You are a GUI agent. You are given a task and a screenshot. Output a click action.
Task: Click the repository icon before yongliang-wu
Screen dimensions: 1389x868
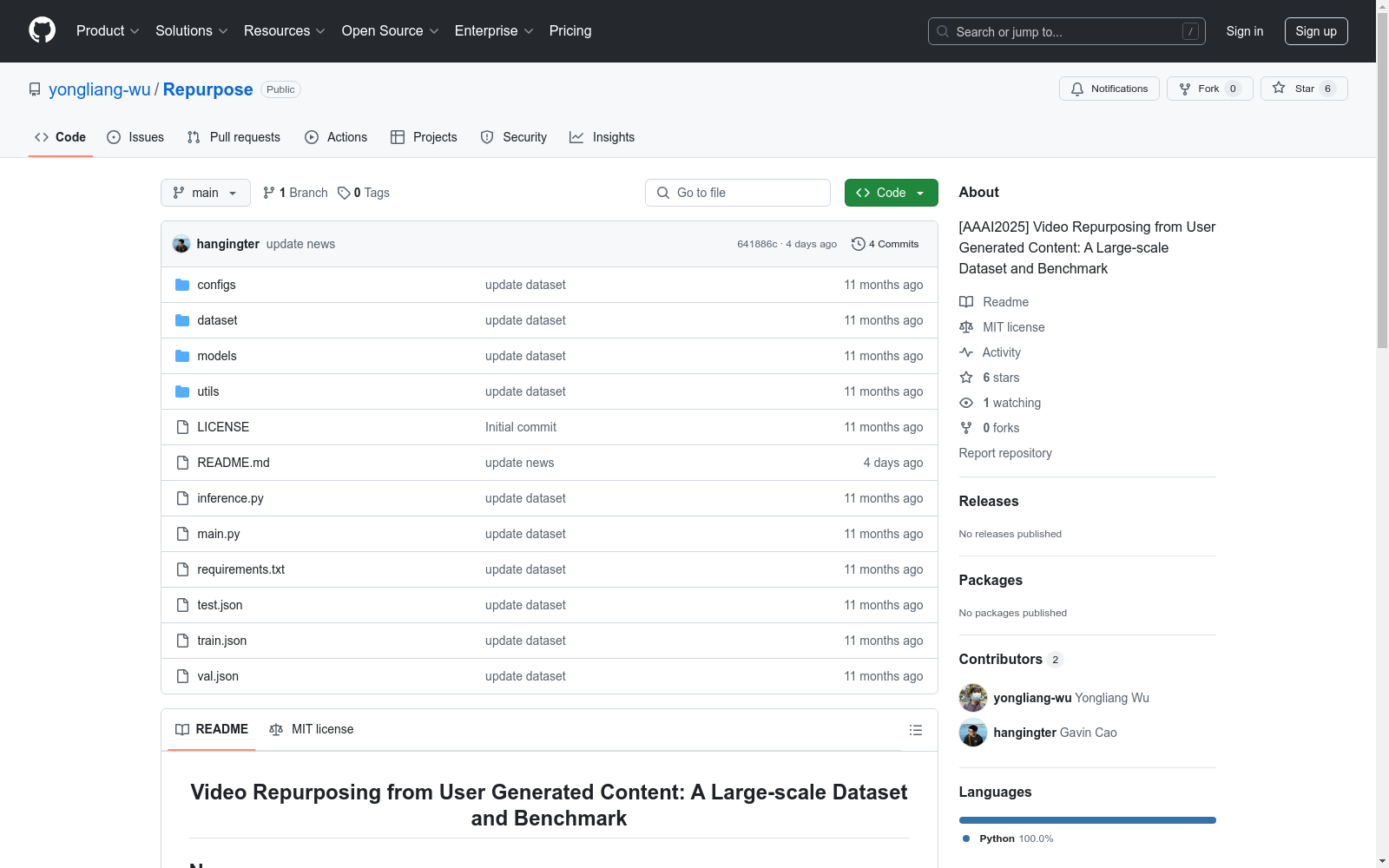point(35,89)
